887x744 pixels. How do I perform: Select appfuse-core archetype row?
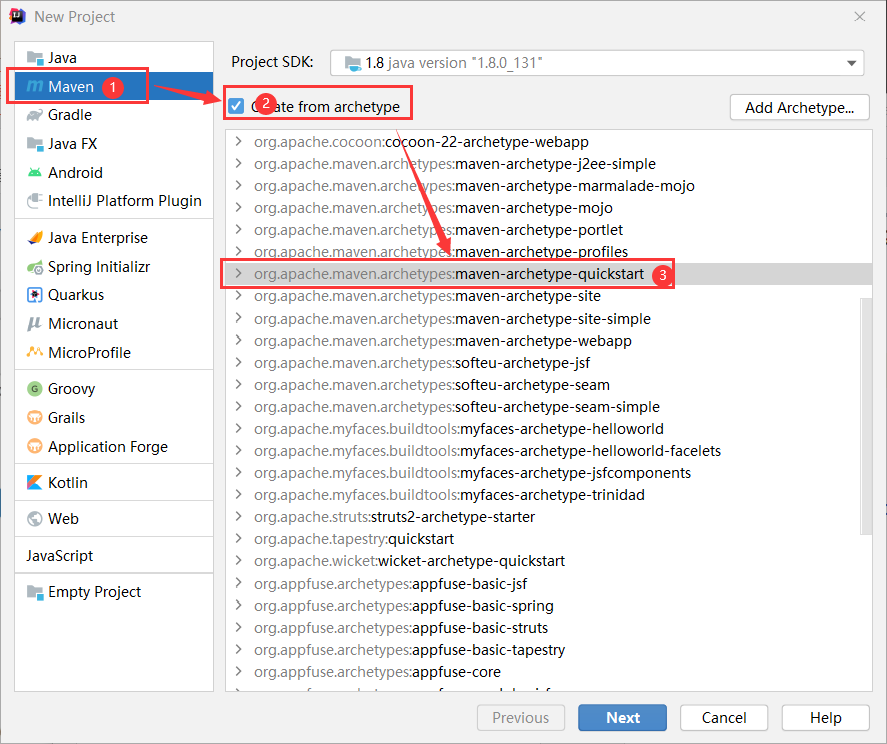(549, 672)
